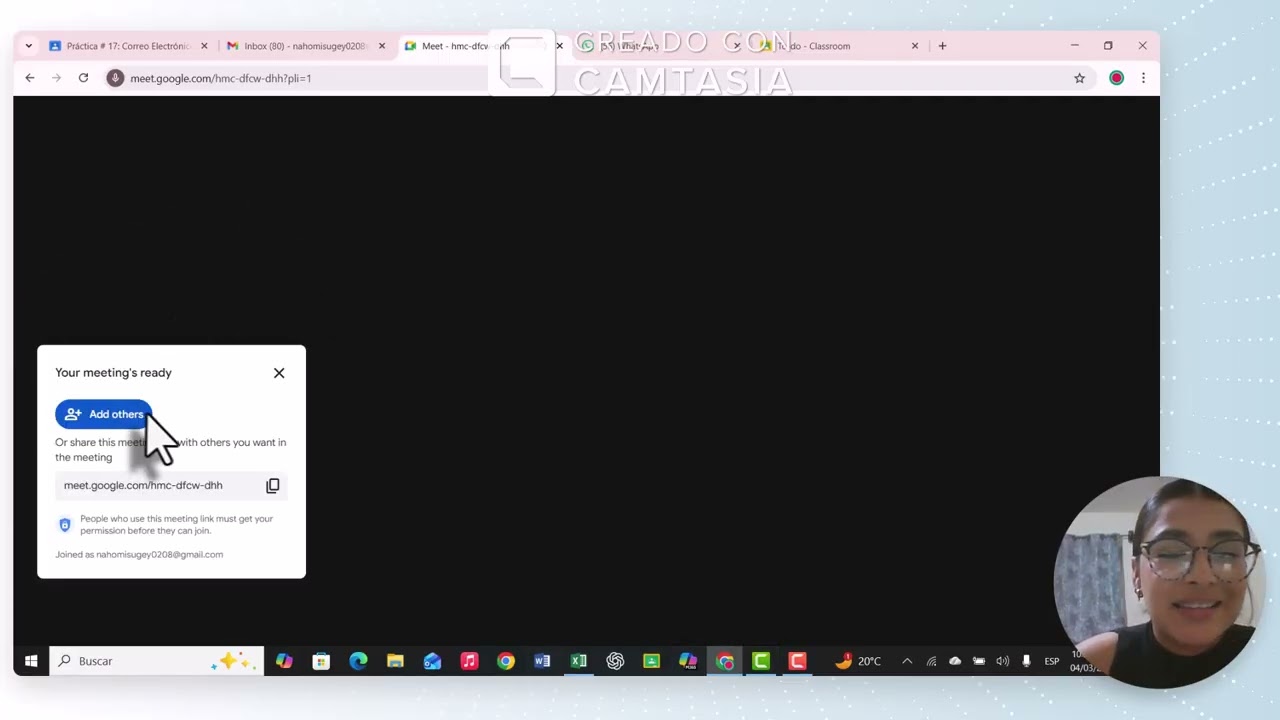Open the Chrome profile avatar
Viewport: 1280px width, 720px height.
(1116, 78)
